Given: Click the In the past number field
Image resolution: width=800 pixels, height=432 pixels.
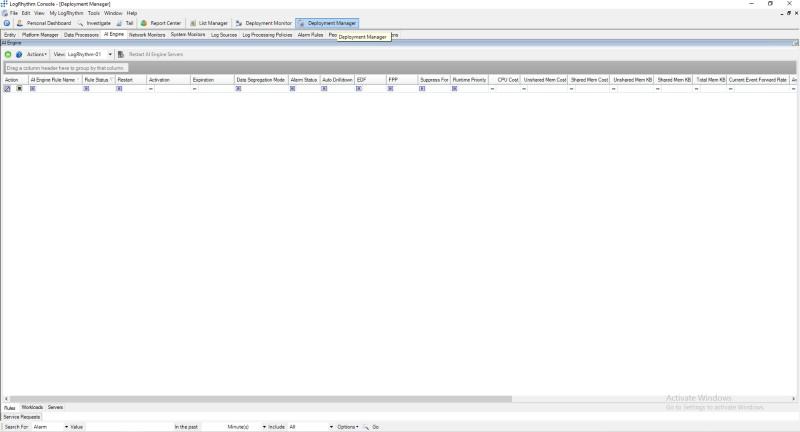Looking at the screenshot, I should [213, 427].
